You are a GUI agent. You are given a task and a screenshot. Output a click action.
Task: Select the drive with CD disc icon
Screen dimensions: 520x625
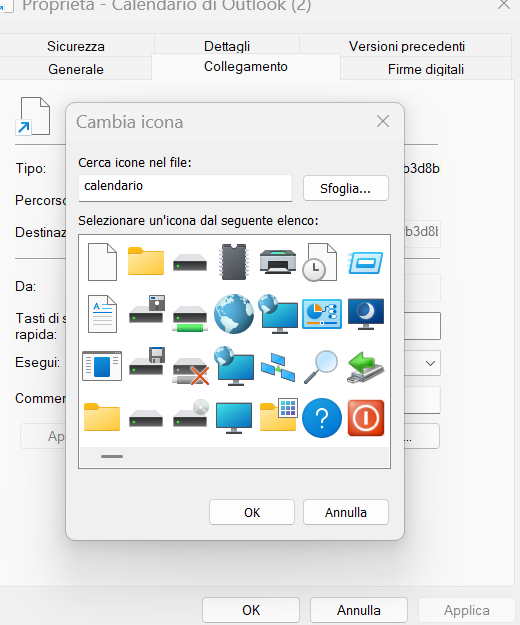click(x=191, y=413)
